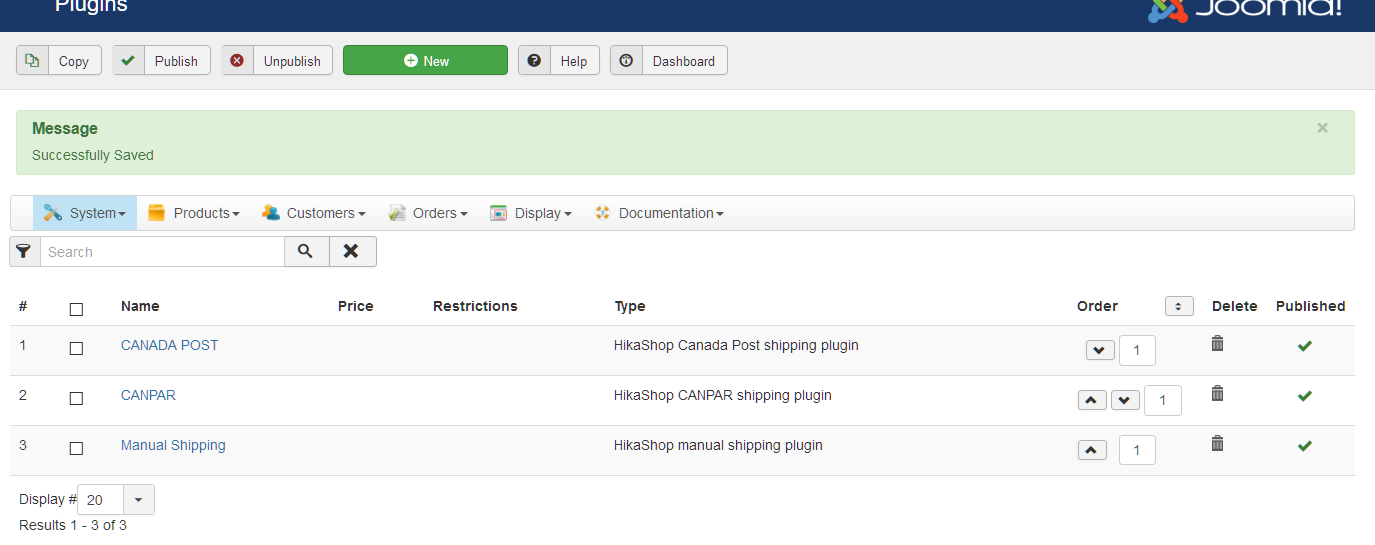This screenshot has width=1375, height=545.
Task: Click the search magnifier button
Action: coord(306,252)
